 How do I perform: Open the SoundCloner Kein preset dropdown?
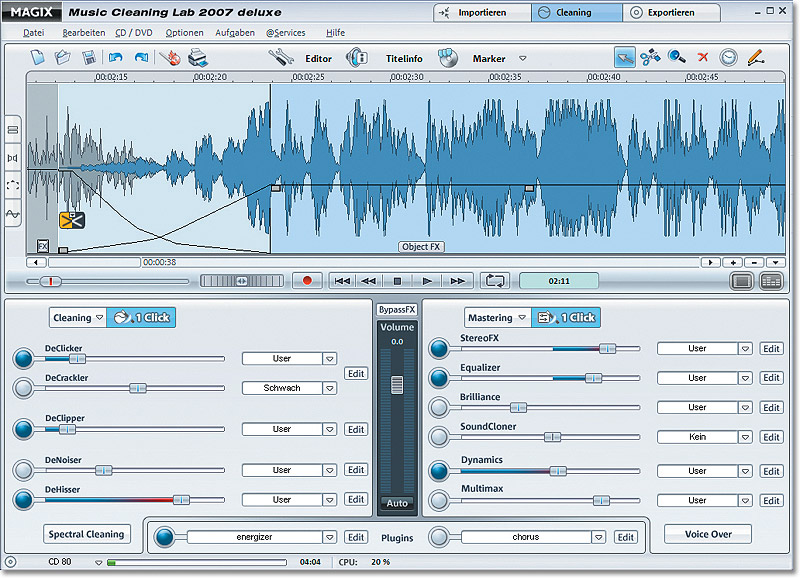[x=744, y=437]
